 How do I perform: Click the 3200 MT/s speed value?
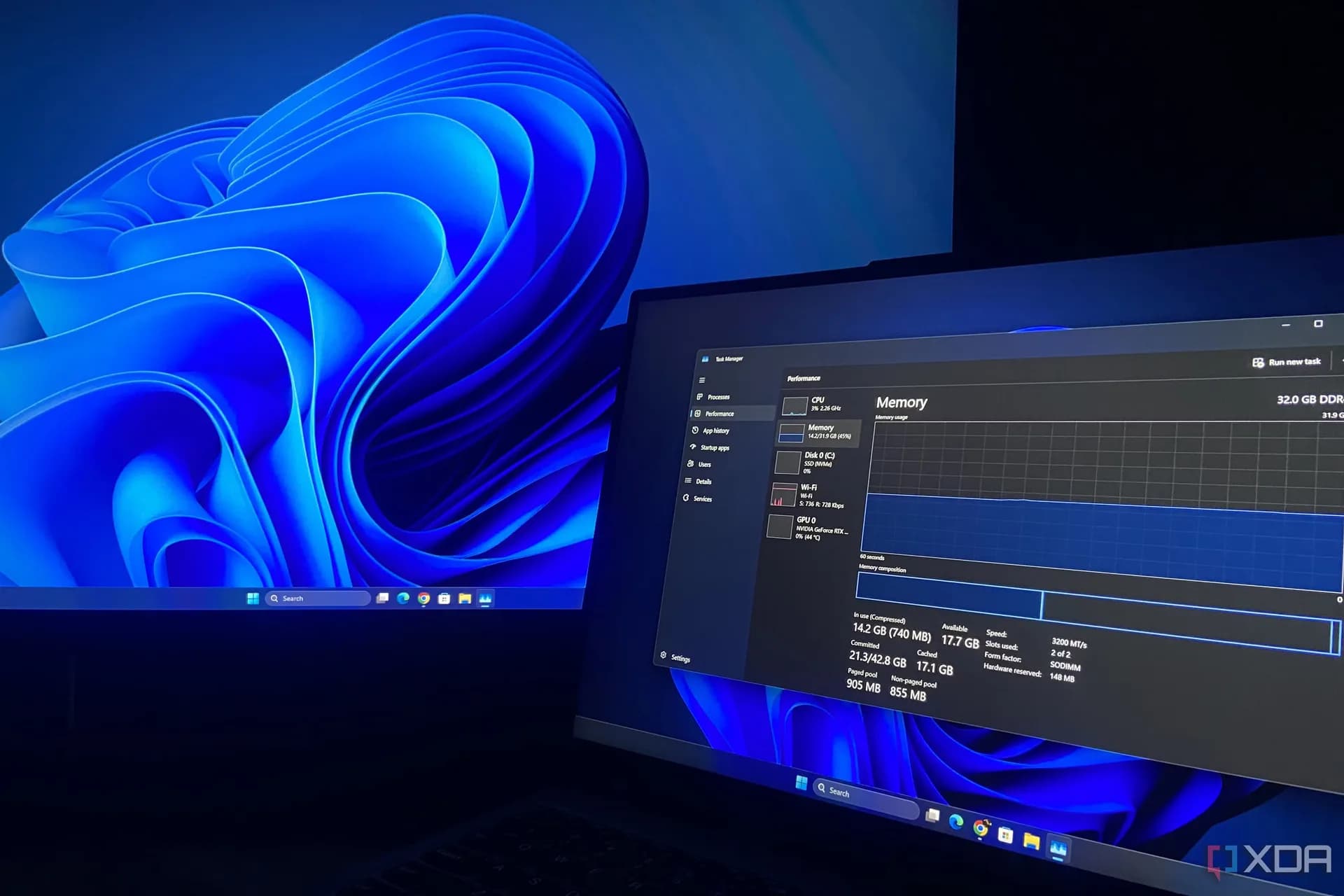click(1069, 643)
